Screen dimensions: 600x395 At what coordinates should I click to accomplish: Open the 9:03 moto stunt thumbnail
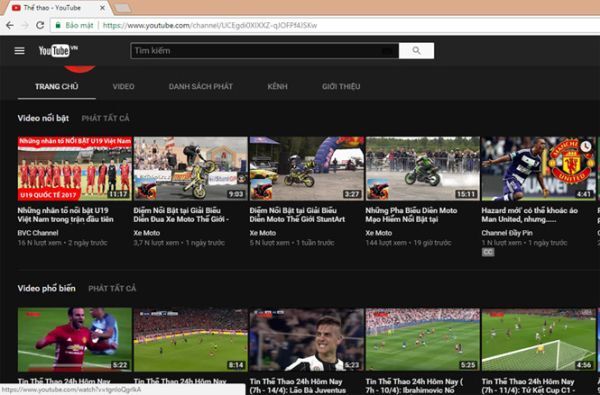click(x=191, y=168)
